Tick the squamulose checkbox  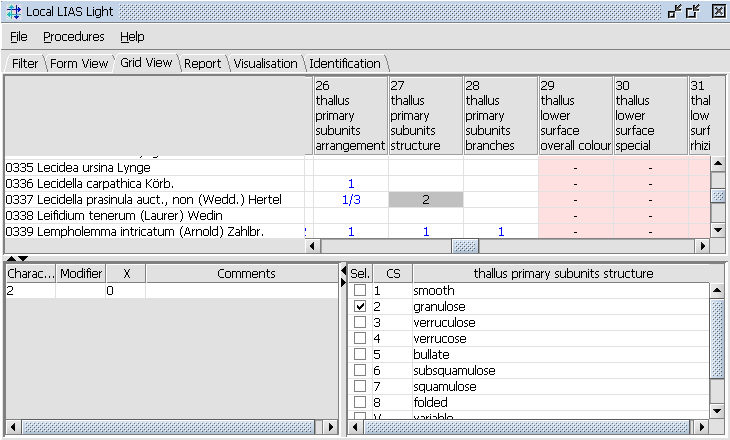(x=360, y=386)
